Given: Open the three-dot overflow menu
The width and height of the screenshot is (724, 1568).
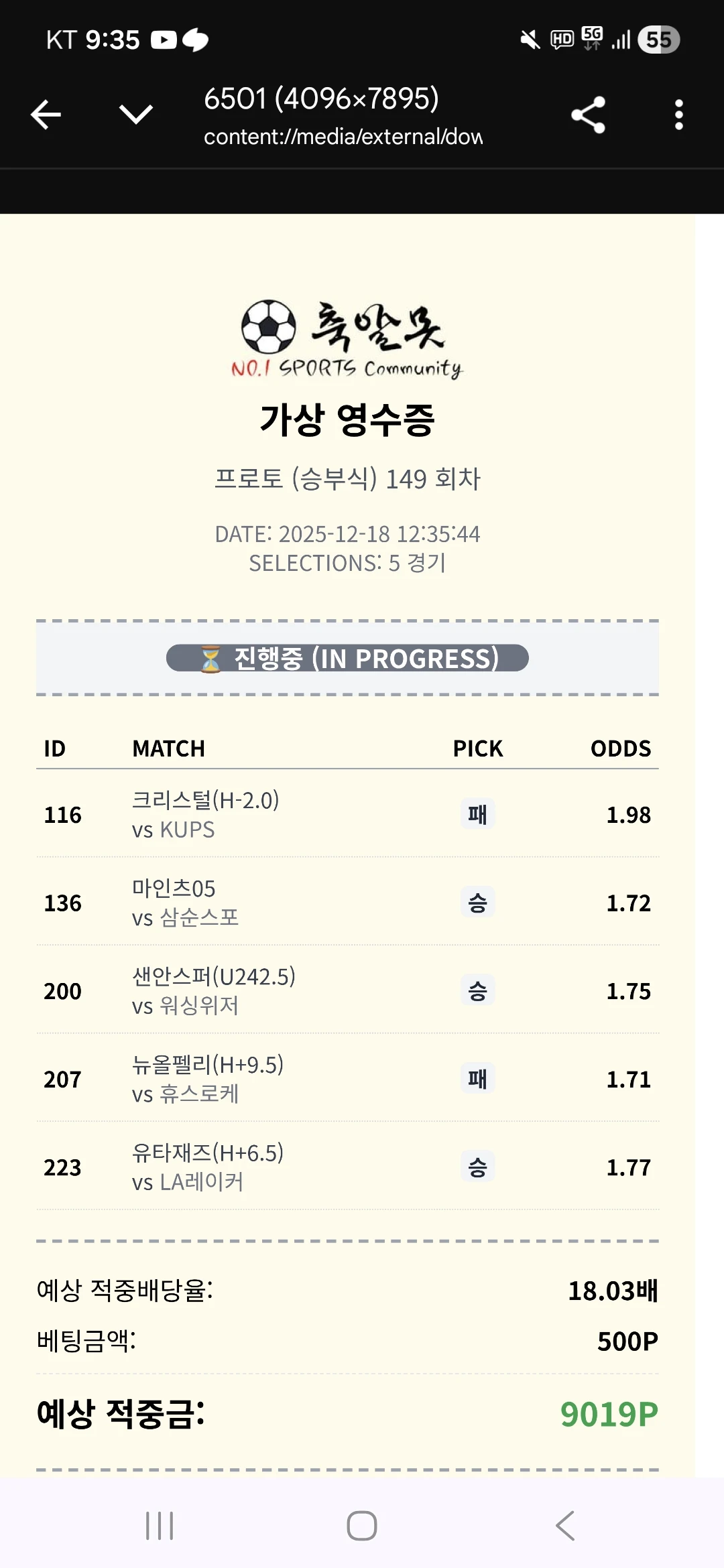Looking at the screenshot, I should pyautogui.click(x=678, y=115).
